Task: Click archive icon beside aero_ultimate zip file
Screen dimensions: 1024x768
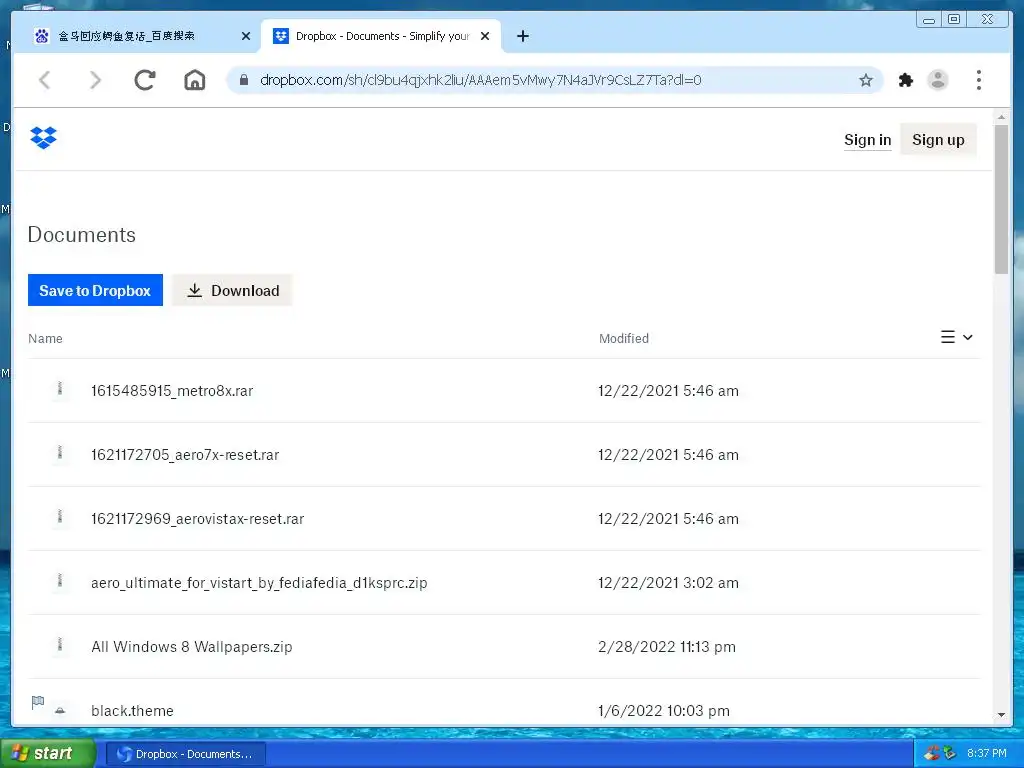Action: pyautogui.click(x=60, y=581)
